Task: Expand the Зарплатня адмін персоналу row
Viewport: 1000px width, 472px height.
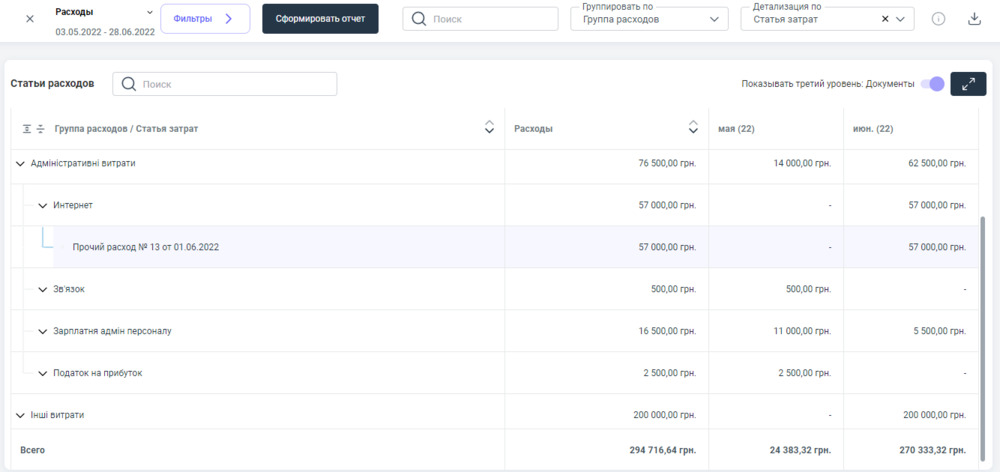Action: click(42, 331)
